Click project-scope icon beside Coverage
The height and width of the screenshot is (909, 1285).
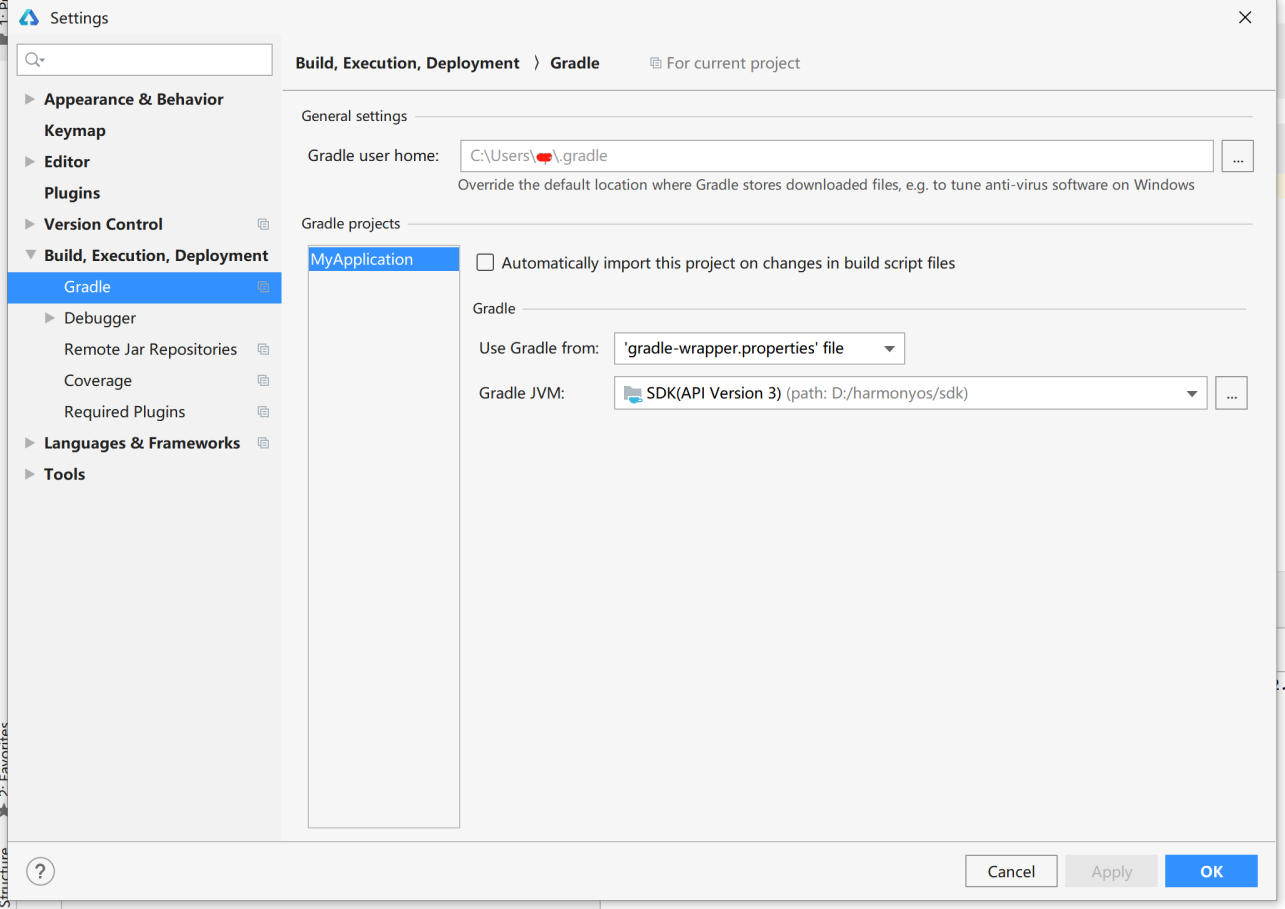click(x=263, y=381)
